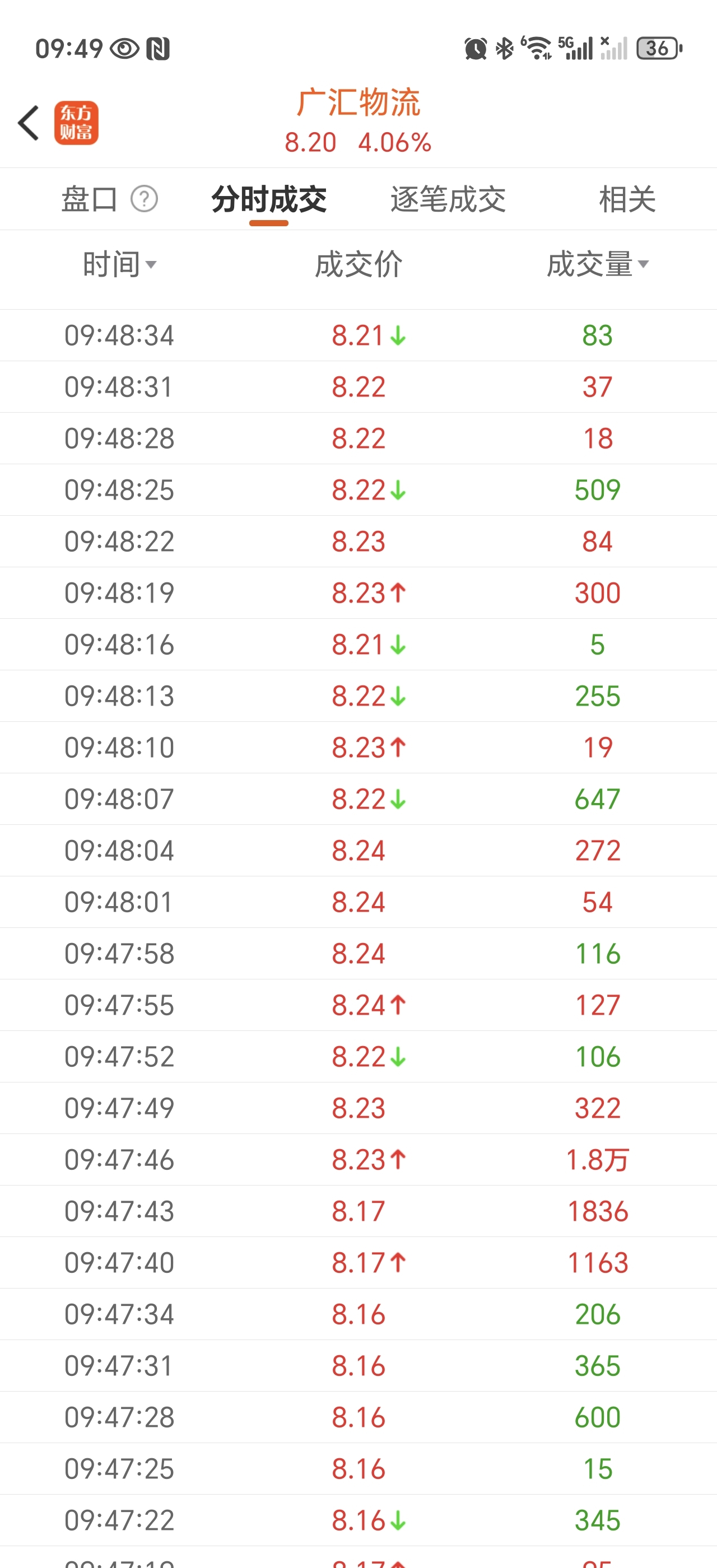Image resolution: width=717 pixels, height=1568 pixels.
Task: Sort by 成交量 column dropdown arrow
Action: point(642,264)
